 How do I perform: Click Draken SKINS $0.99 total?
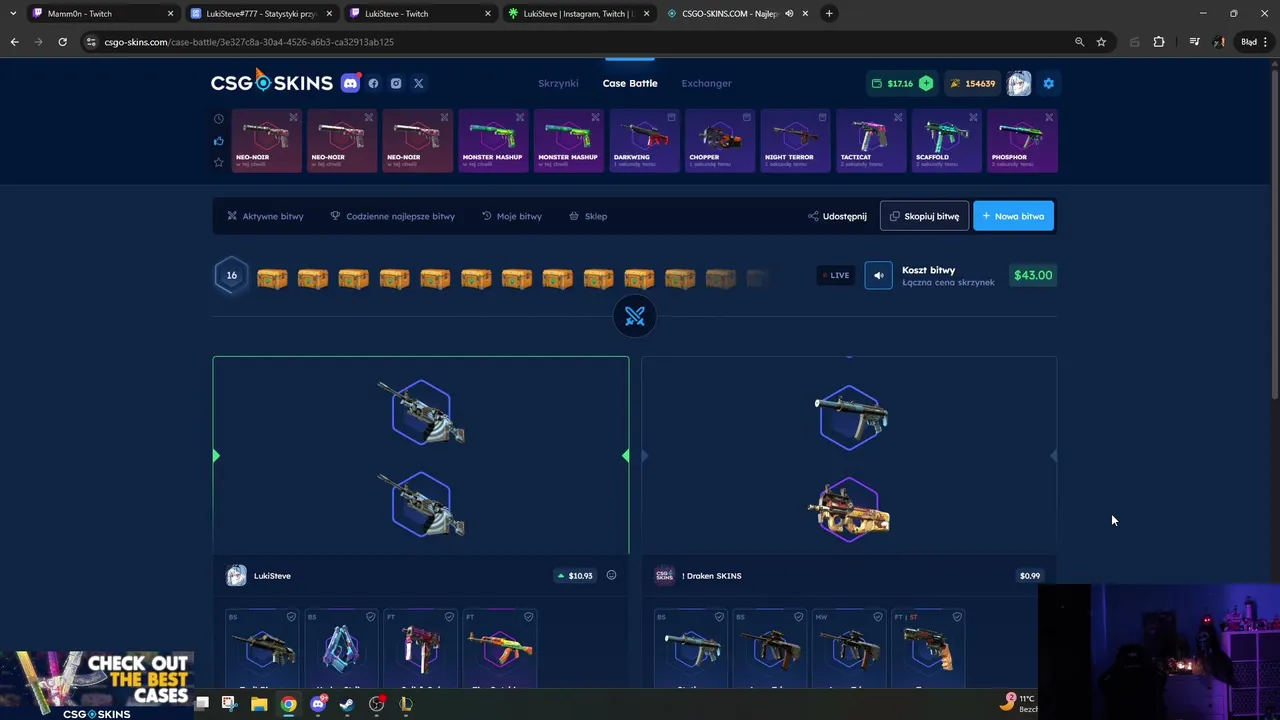1030,575
